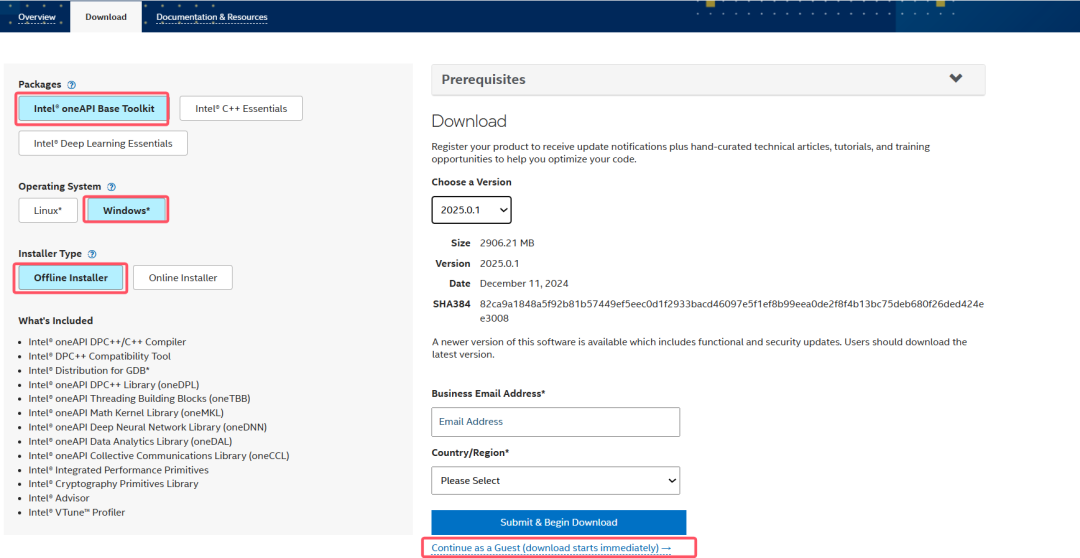The image size is (1080, 558).
Task: Click Submit & Begin Download button
Action: coord(559,522)
